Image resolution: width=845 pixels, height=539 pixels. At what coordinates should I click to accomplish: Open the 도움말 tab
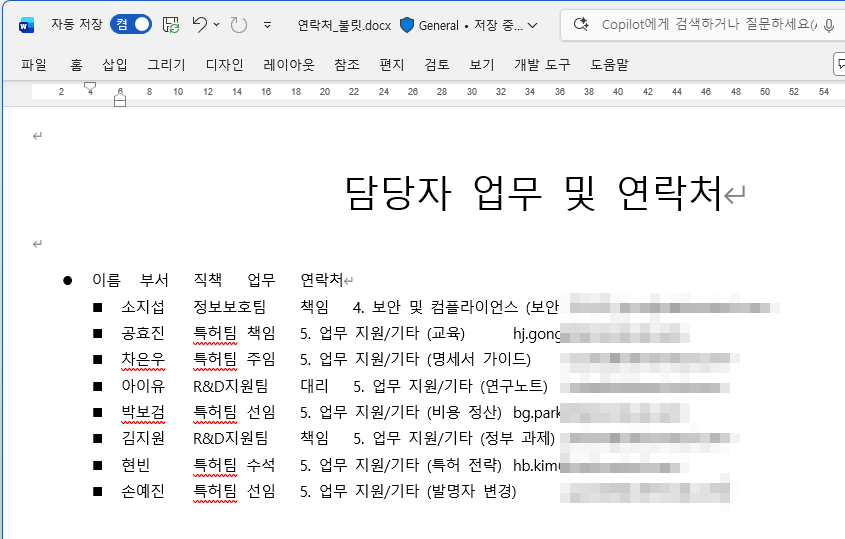pyautogui.click(x=609, y=65)
